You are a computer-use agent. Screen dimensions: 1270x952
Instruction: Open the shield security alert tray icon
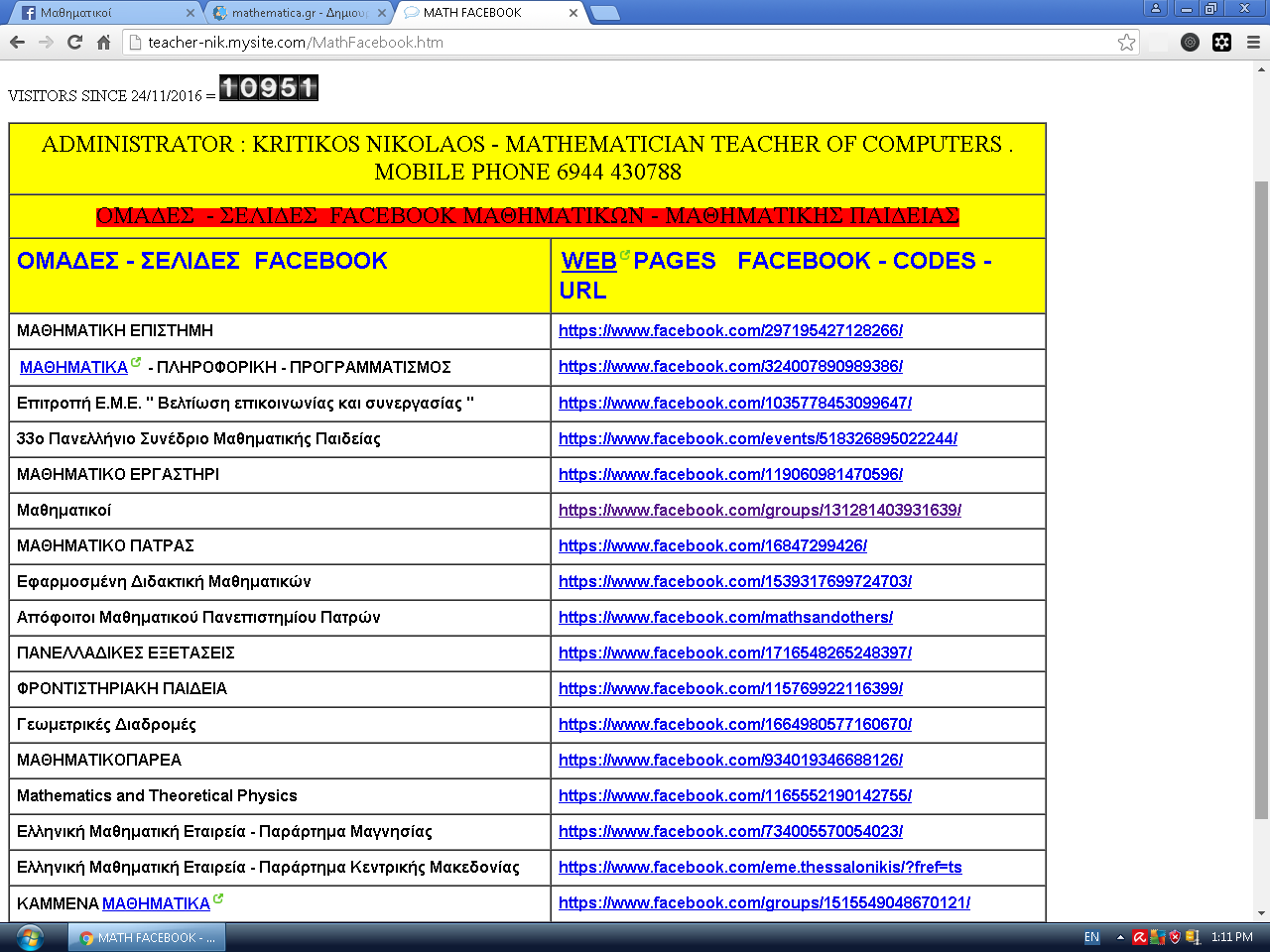click(x=1175, y=937)
